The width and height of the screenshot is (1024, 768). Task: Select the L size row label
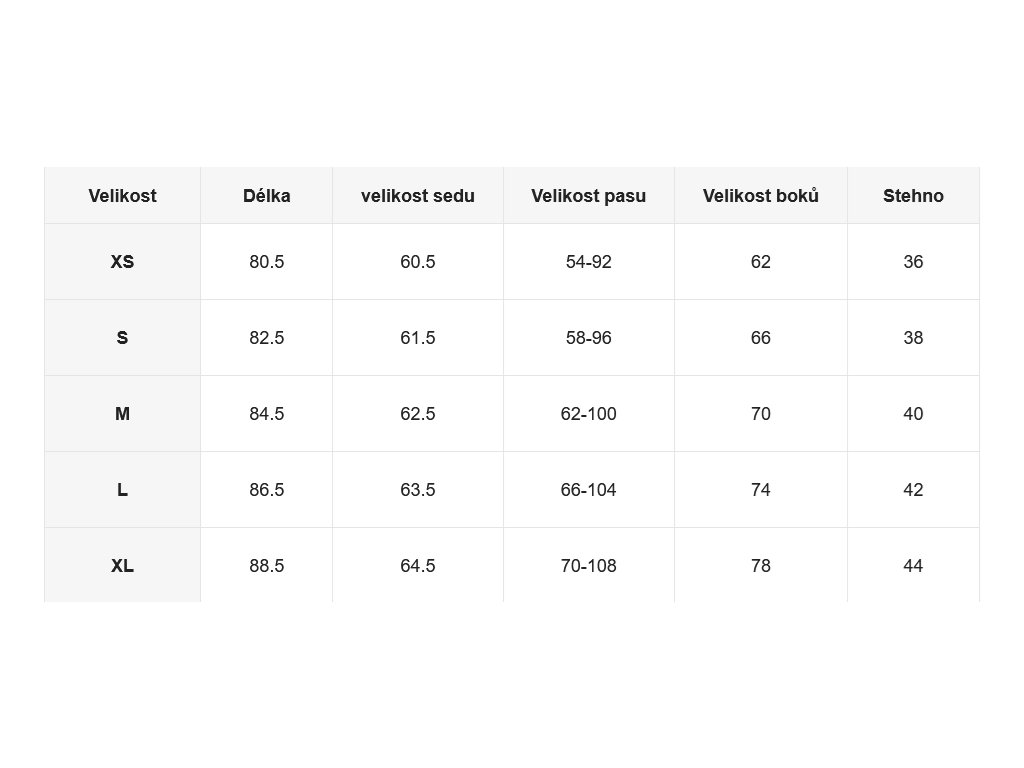(x=122, y=490)
